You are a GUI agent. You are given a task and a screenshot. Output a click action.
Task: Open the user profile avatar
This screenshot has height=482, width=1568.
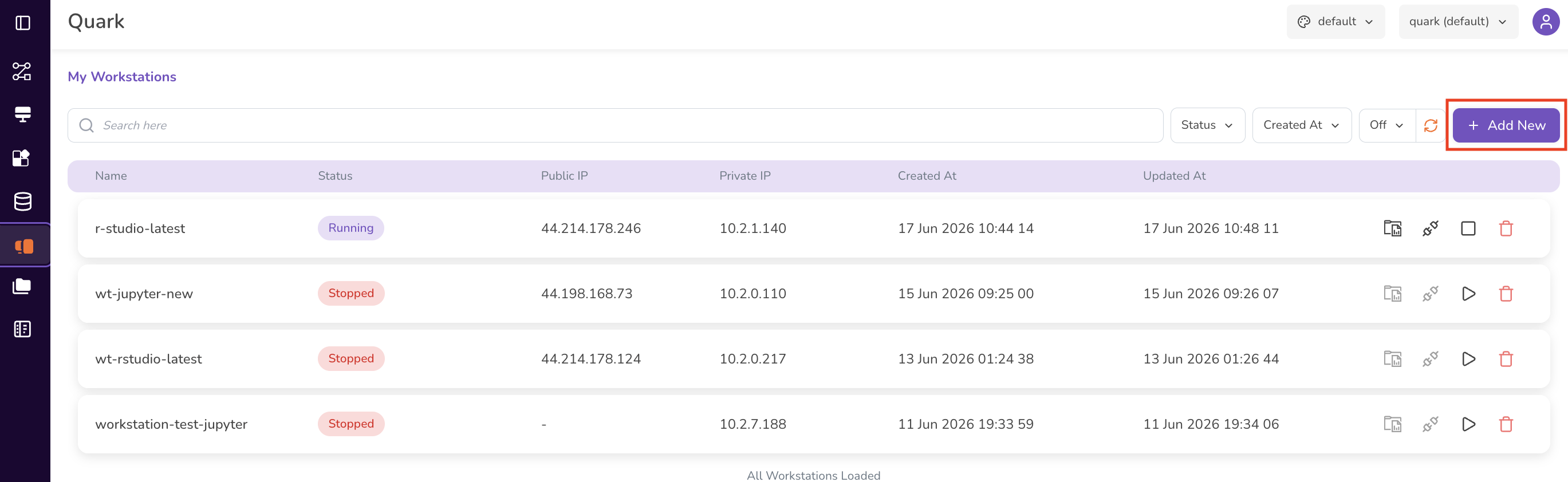tap(1546, 22)
